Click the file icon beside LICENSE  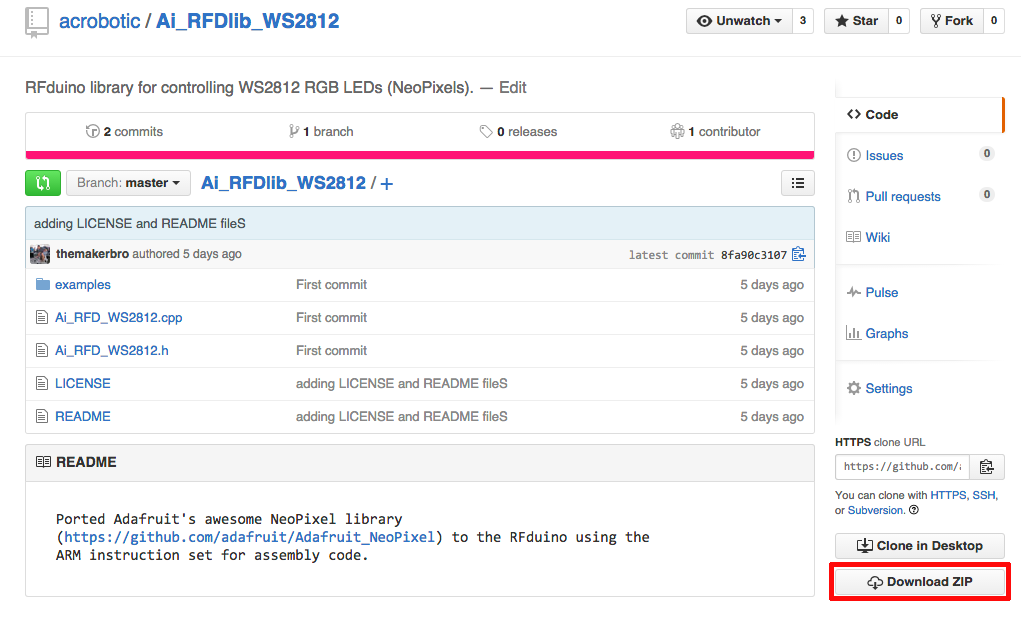(x=42, y=383)
